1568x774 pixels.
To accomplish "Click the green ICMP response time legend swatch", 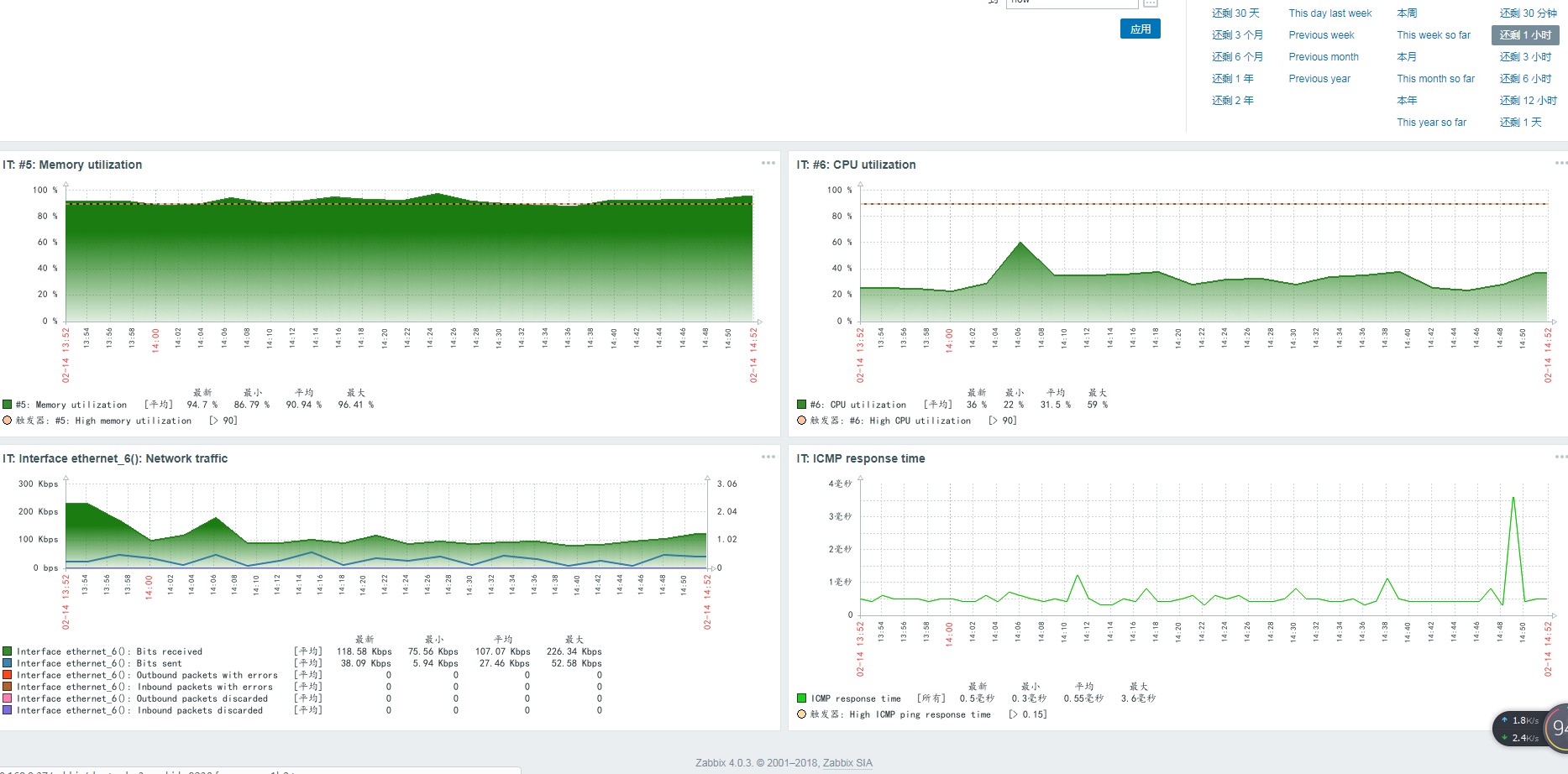I will [x=801, y=698].
